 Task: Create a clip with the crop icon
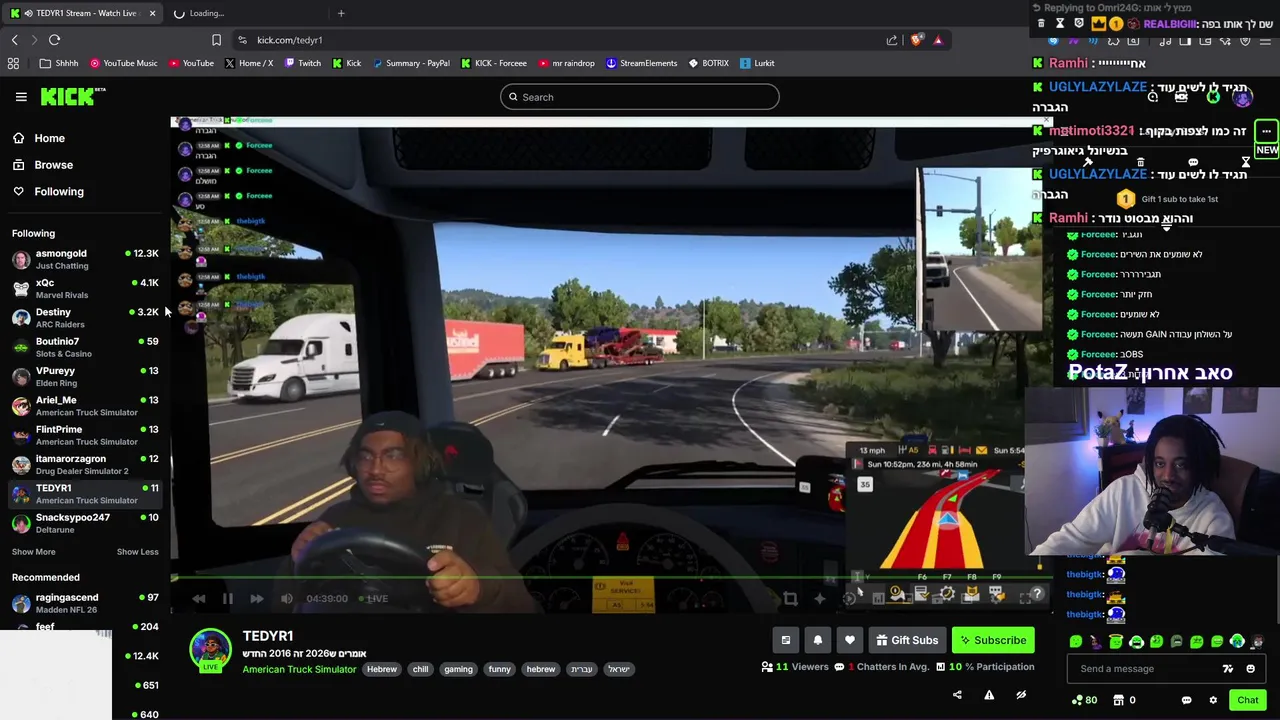[x=791, y=599]
